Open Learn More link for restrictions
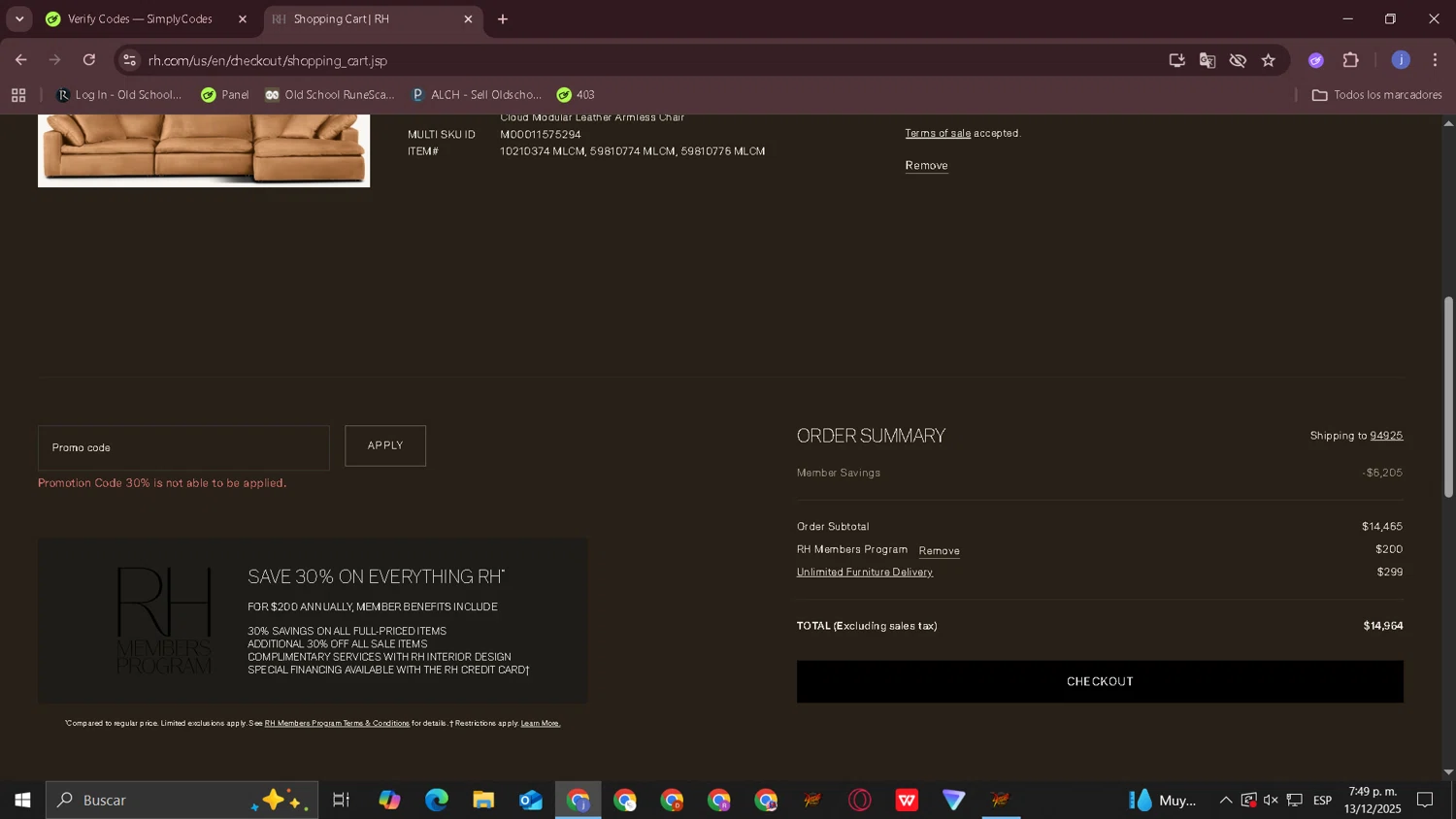The height and width of the screenshot is (819, 1456). [x=541, y=724]
